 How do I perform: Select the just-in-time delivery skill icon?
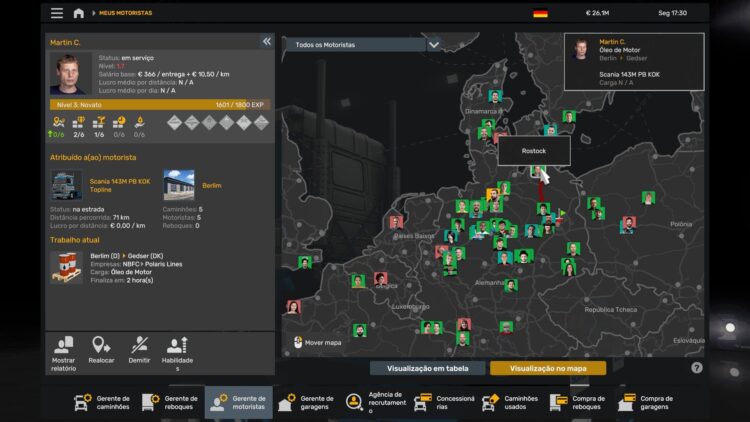[x=119, y=123]
